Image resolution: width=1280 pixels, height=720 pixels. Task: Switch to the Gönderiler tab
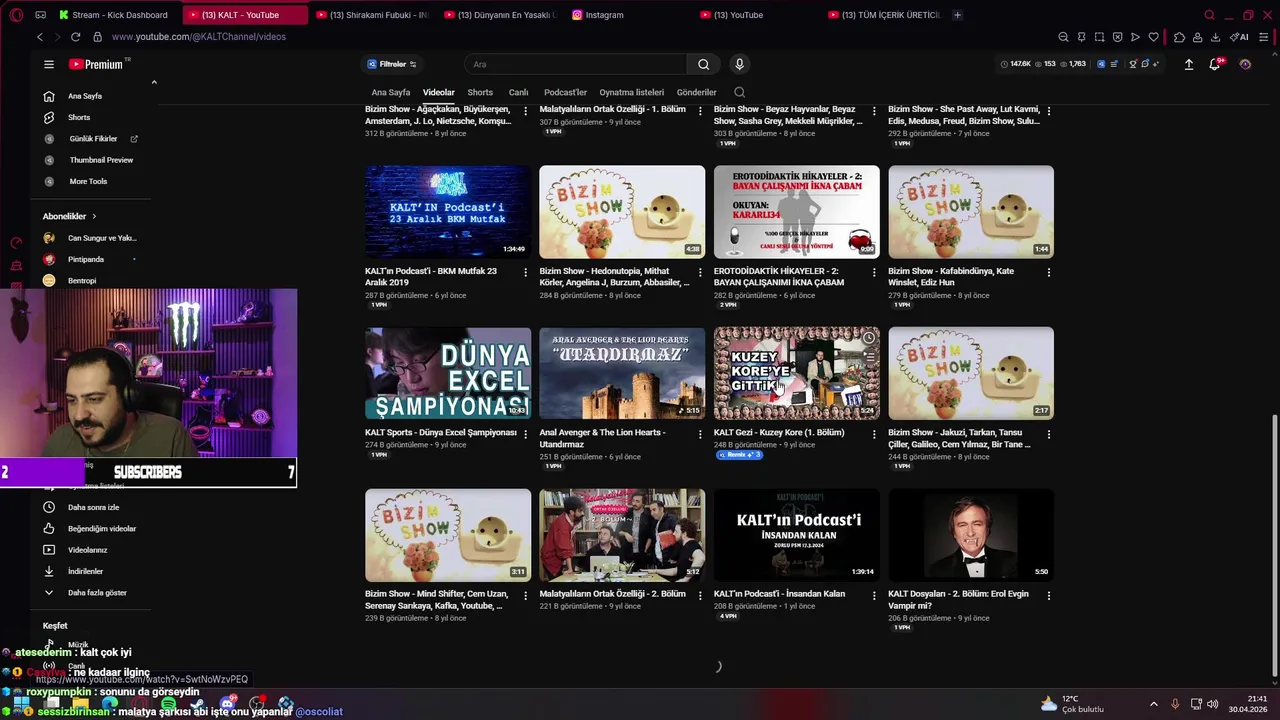click(696, 92)
